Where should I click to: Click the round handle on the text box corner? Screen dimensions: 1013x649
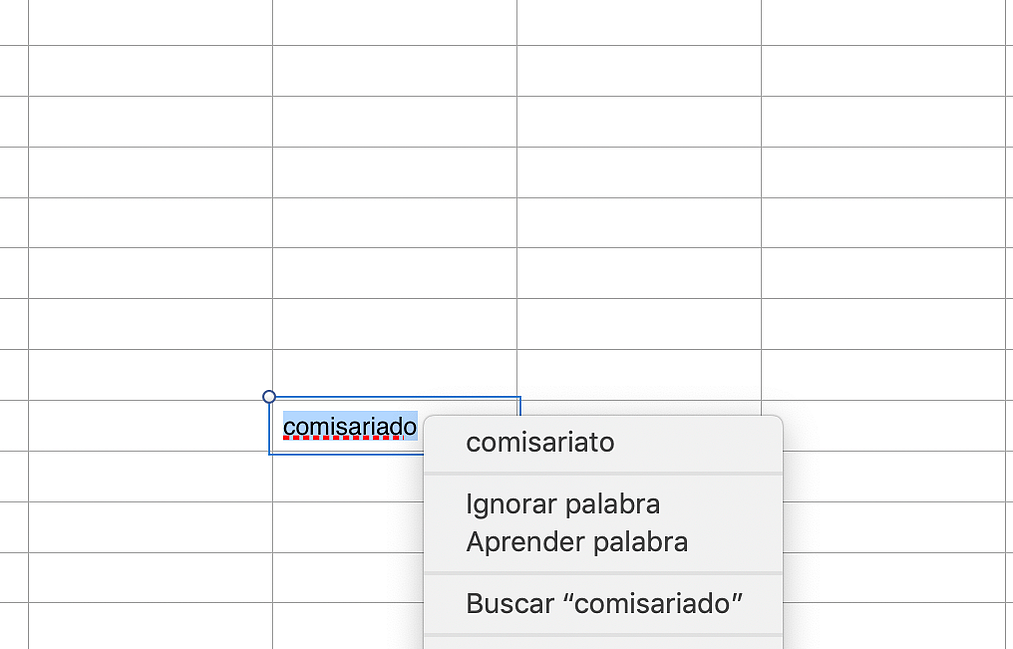click(269, 397)
